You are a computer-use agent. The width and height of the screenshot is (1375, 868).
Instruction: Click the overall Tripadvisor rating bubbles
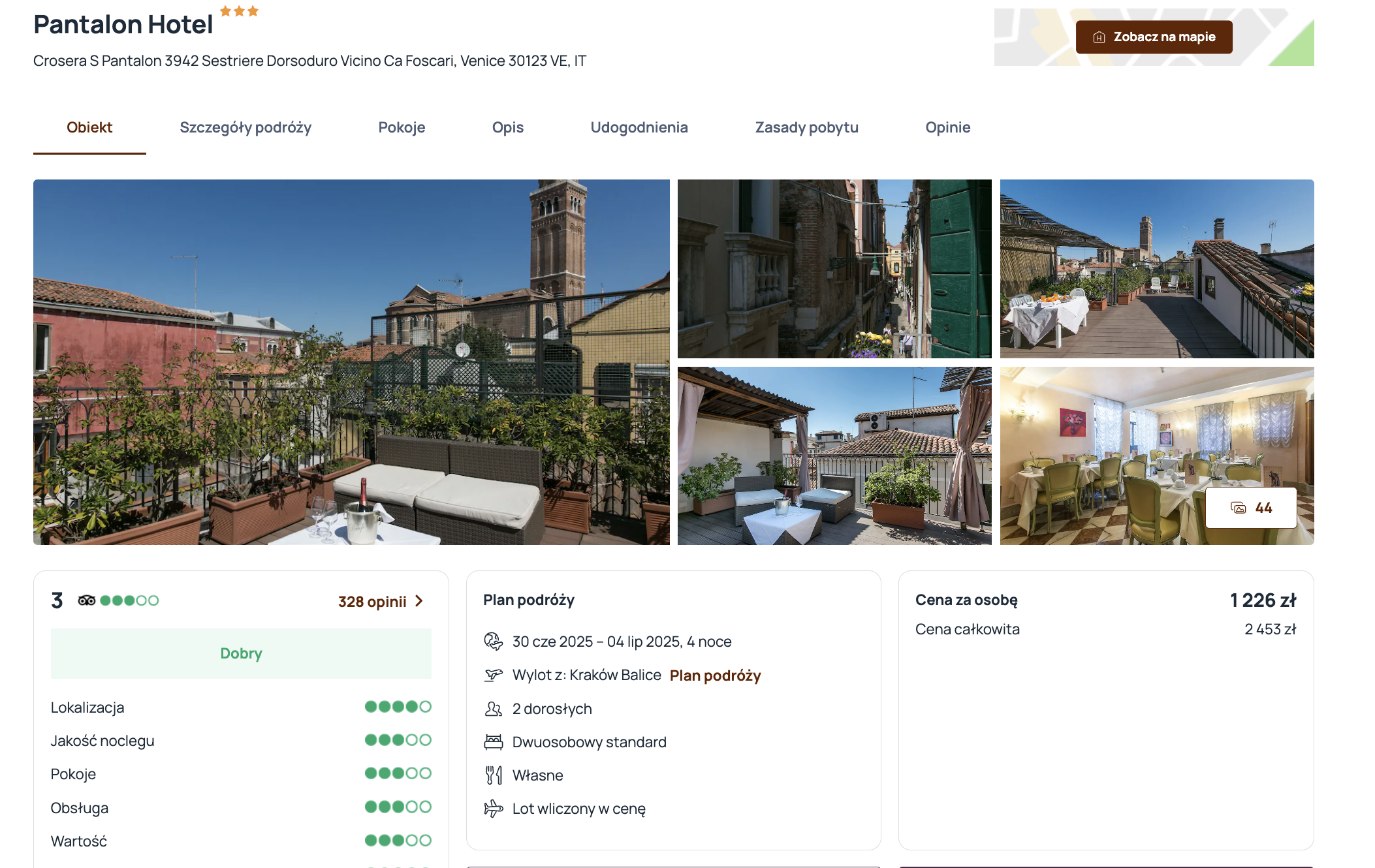click(x=129, y=600)
